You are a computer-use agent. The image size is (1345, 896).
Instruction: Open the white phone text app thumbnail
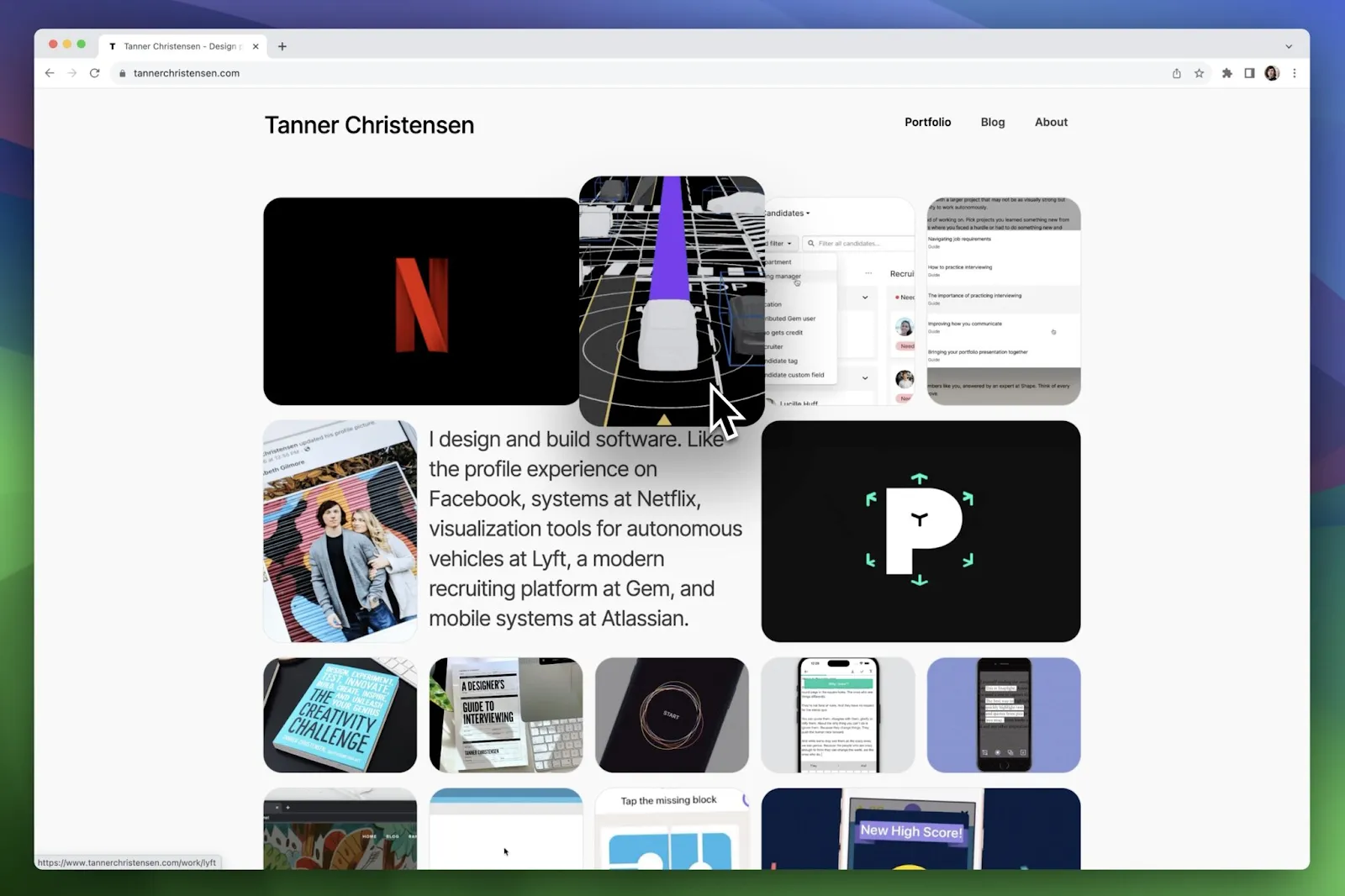(838, 715)
